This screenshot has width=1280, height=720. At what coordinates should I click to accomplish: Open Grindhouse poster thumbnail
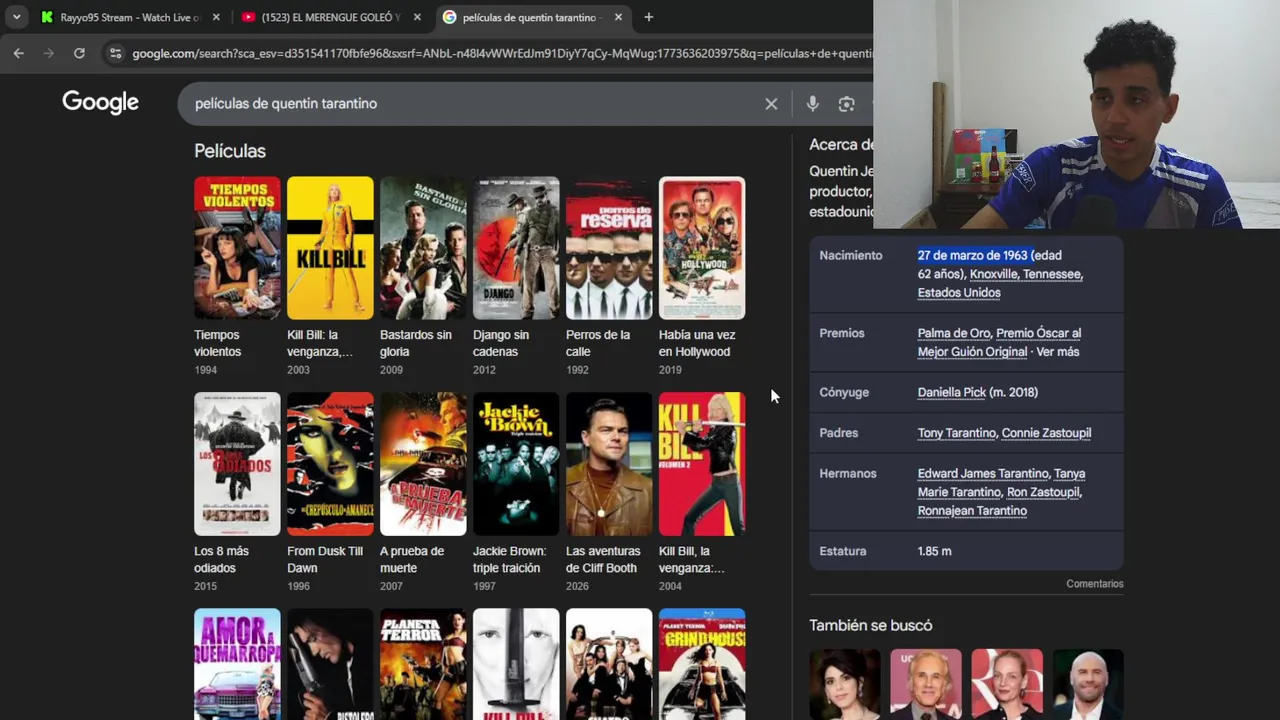tap(702, 664)
